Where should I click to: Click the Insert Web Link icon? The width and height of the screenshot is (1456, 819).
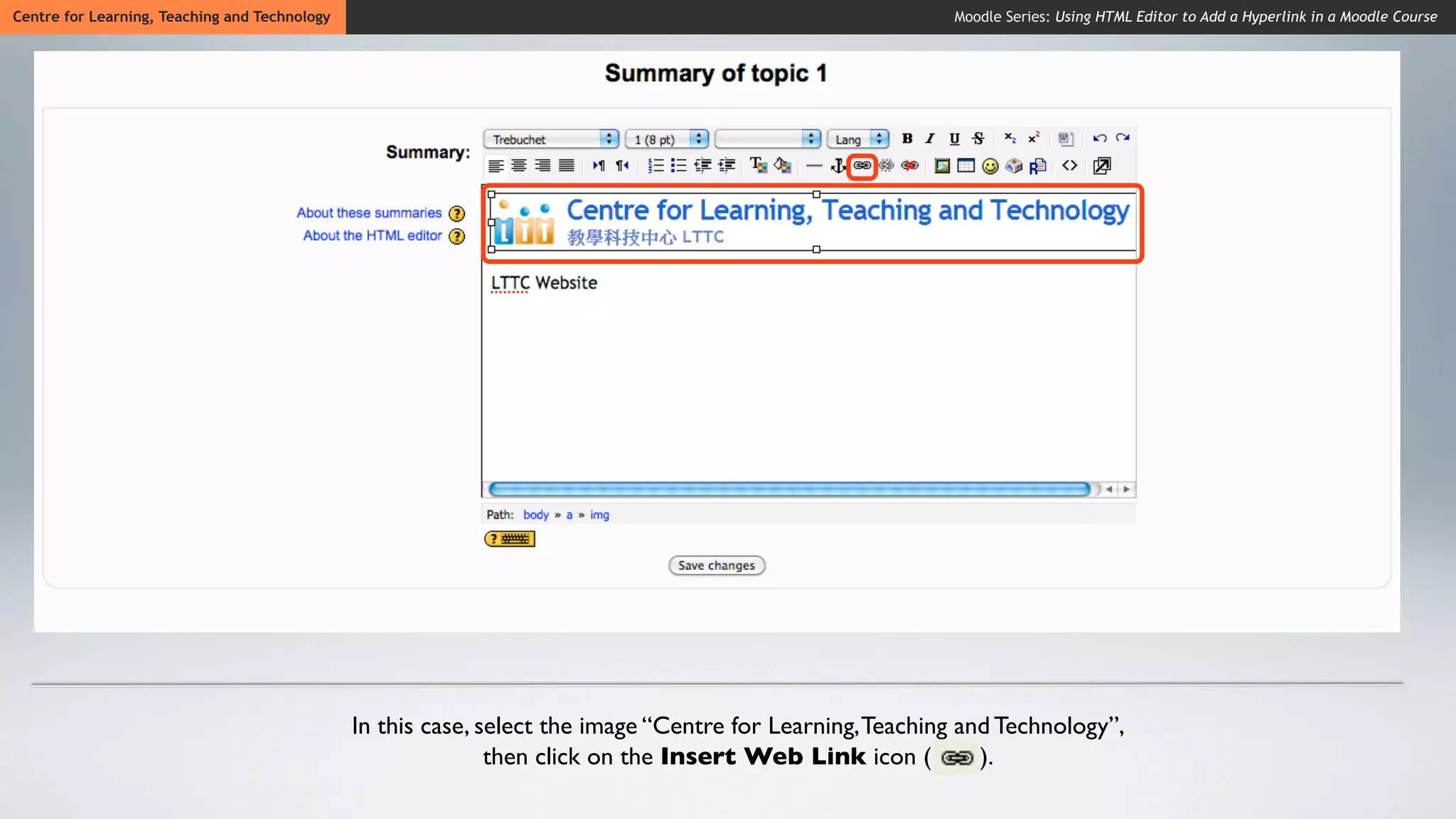(x=862, y=166)
